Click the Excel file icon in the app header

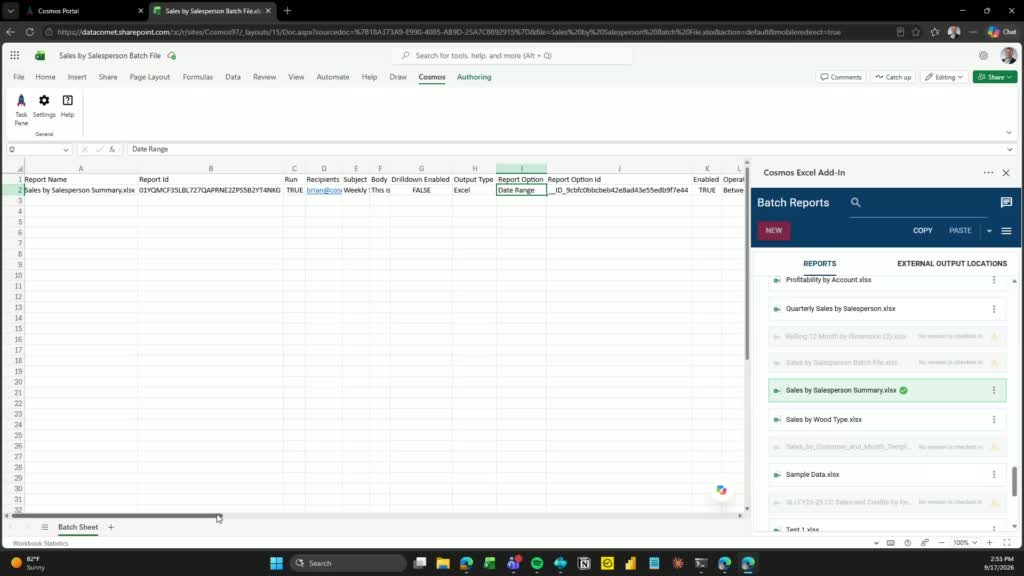(40, 56)
